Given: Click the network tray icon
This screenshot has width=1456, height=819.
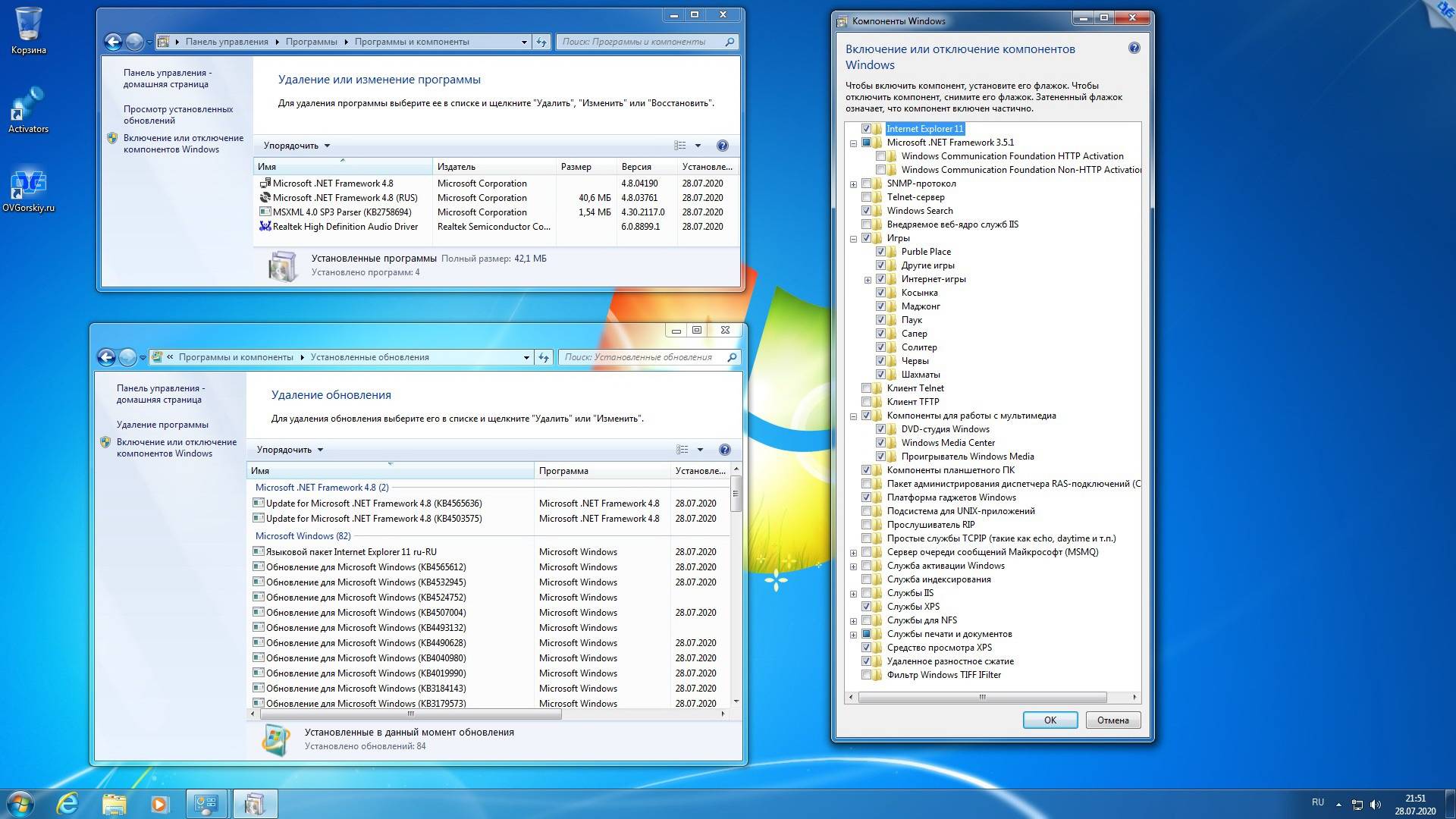Looking at the screenshot, I should (x=1357, y=804).
